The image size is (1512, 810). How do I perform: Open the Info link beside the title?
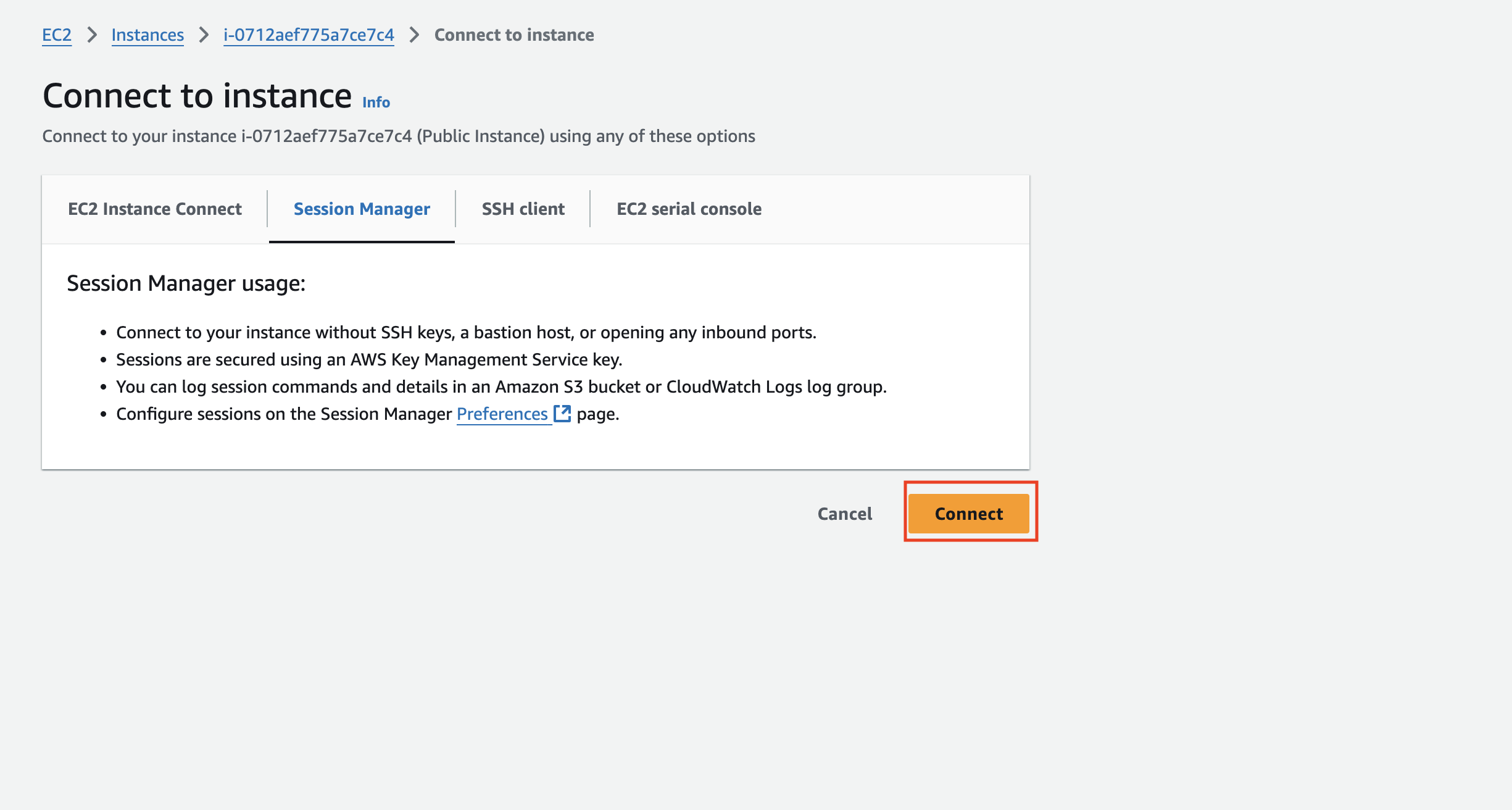pyautogui.click(x=376, y=102)
